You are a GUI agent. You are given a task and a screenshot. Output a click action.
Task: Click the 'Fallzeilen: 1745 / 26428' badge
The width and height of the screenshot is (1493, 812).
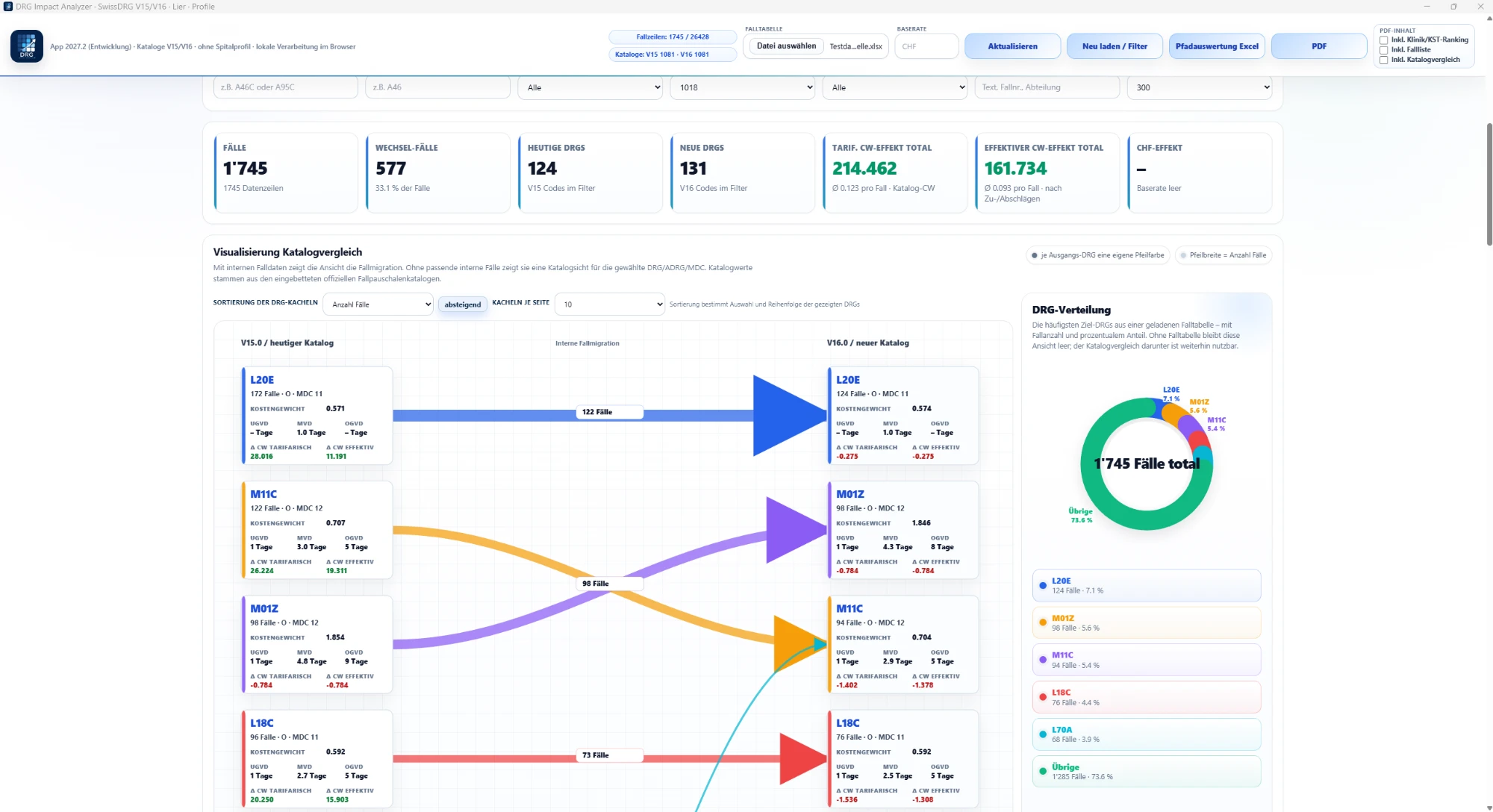[x=673, y=37]
